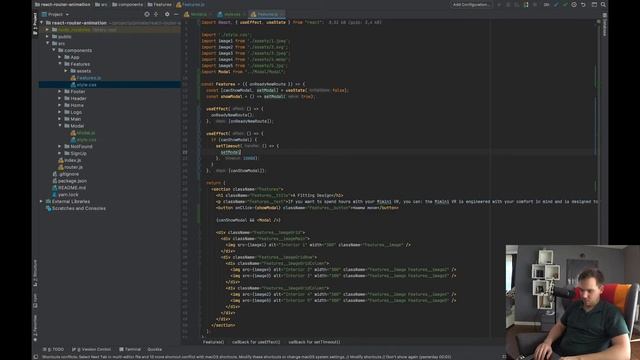Open Structure side tool window tab
Viewport: 640px width, 360px height.
click(x=35, y=273)
